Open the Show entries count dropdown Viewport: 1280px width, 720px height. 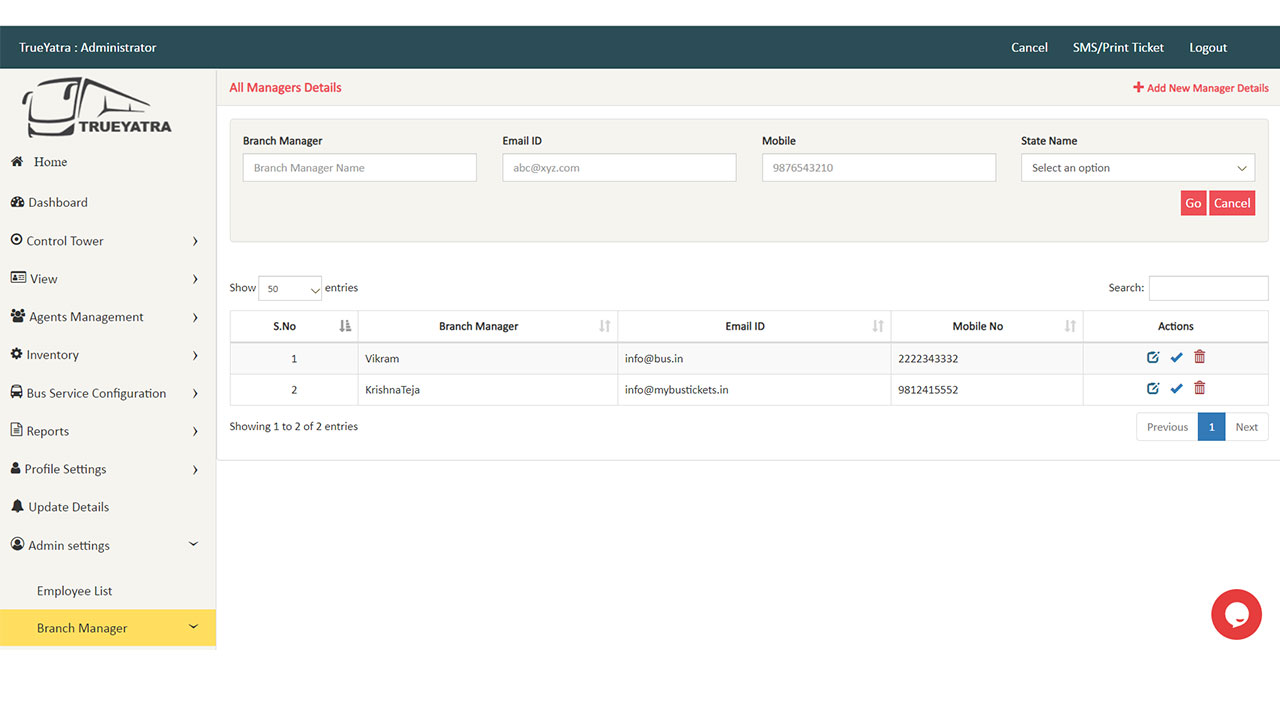(290, 288)
